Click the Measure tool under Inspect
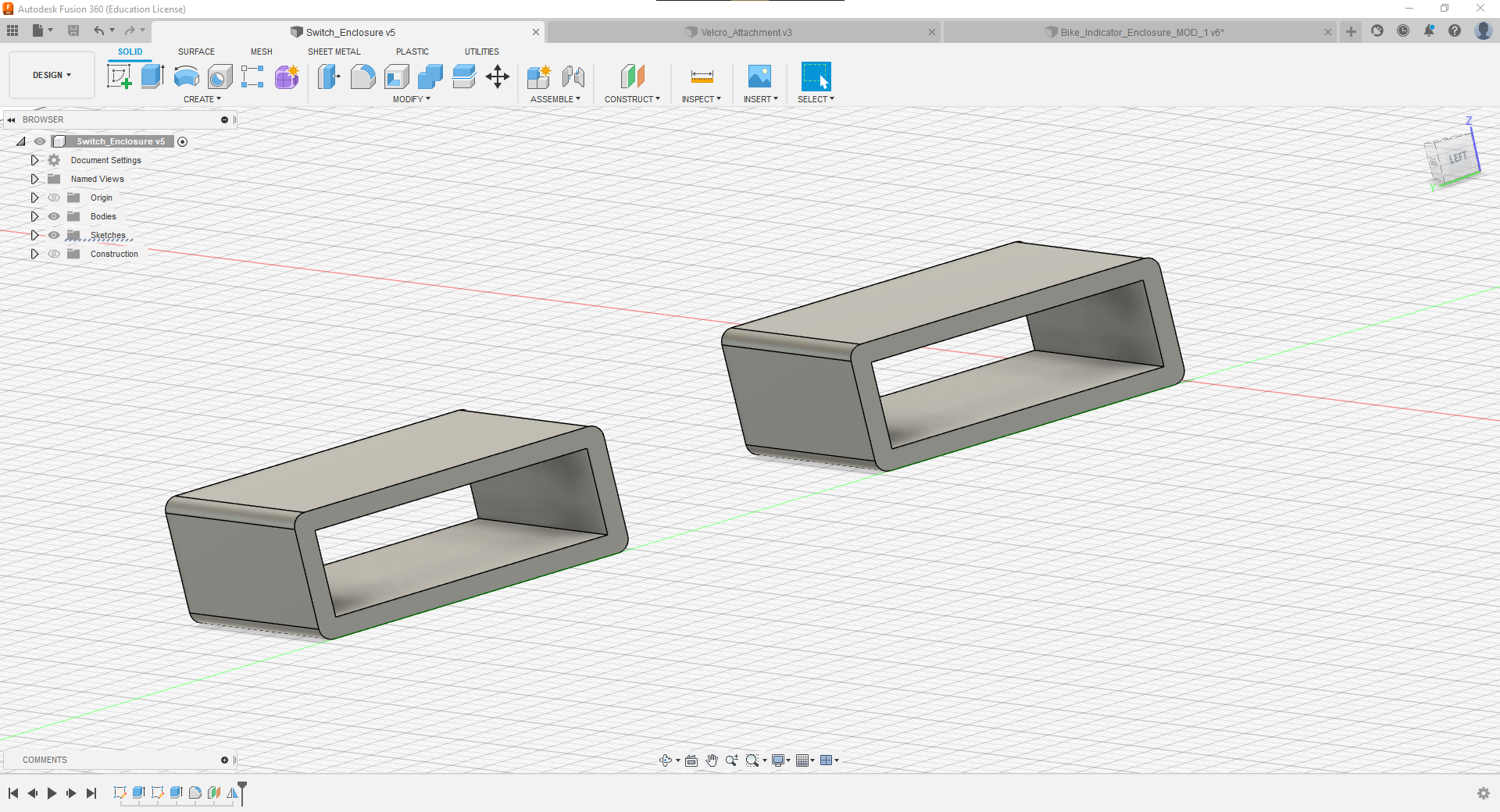Image resolution: width=1500 pixels, height=812 pixels. point(702,77)
